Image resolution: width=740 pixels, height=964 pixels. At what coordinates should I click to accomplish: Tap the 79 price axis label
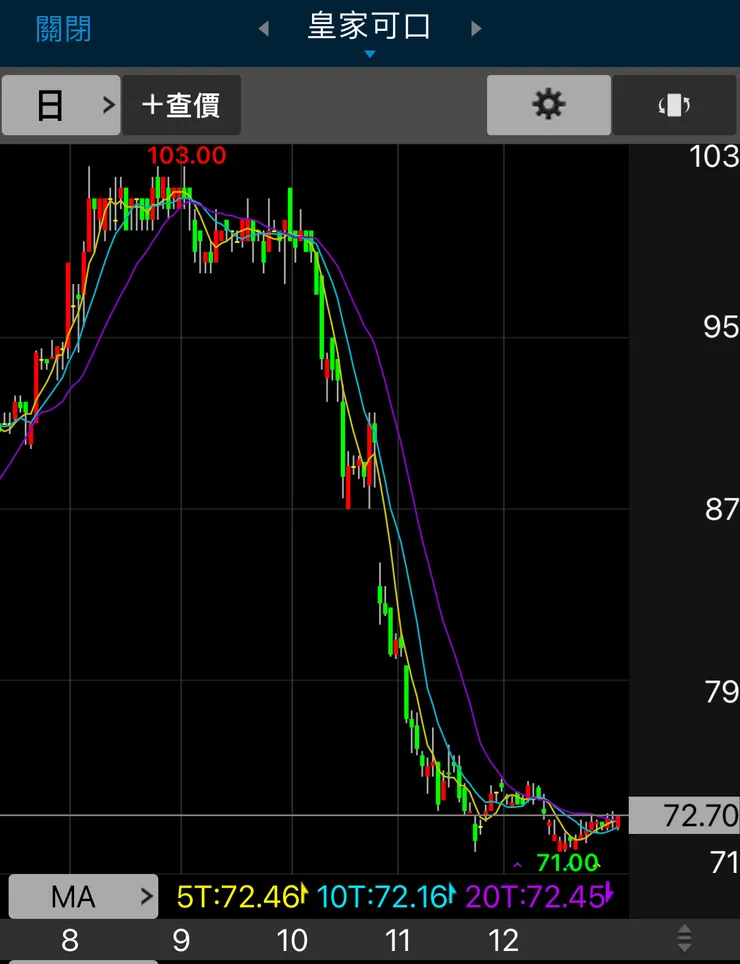722,692
